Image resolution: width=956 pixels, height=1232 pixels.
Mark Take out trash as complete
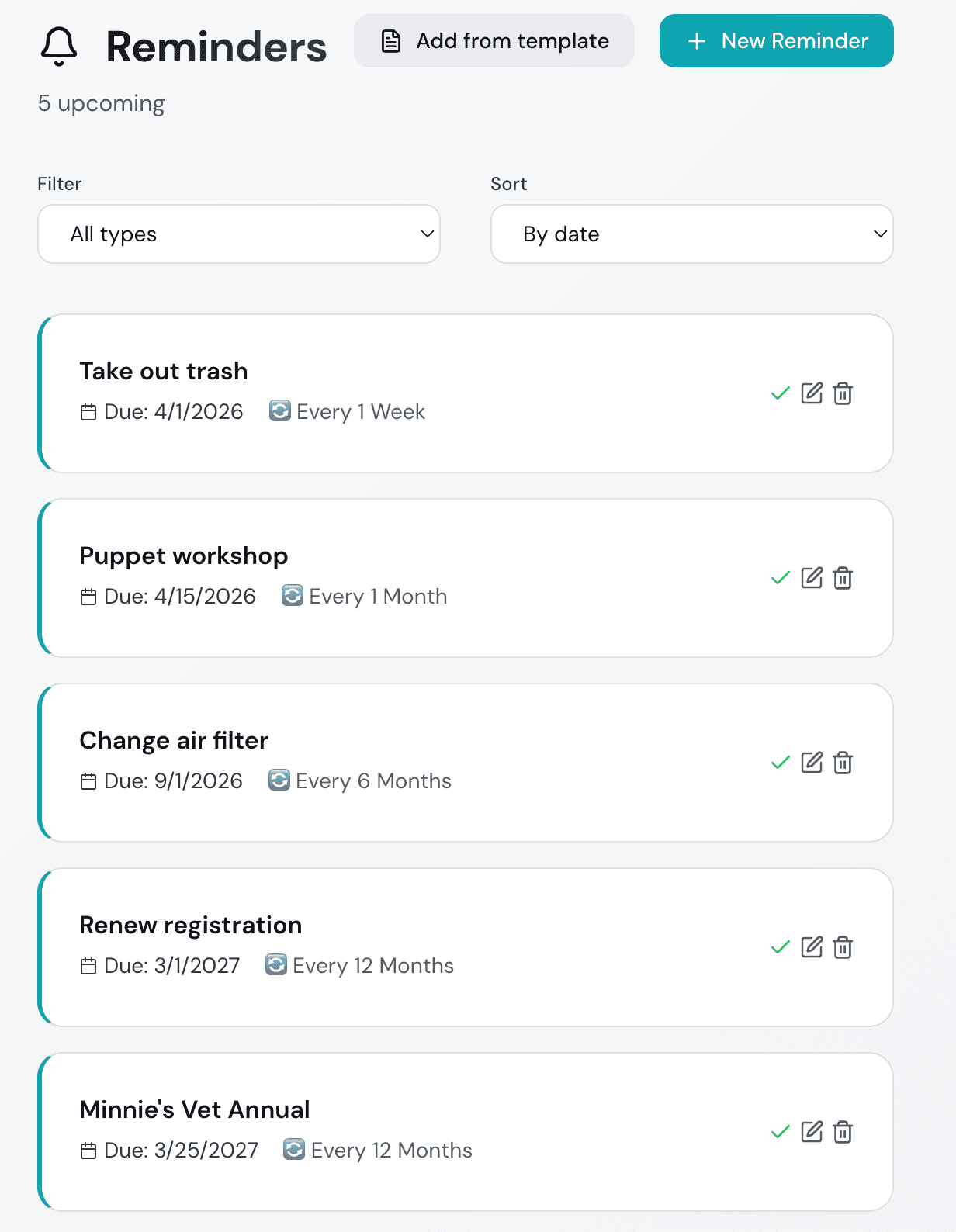781,393
